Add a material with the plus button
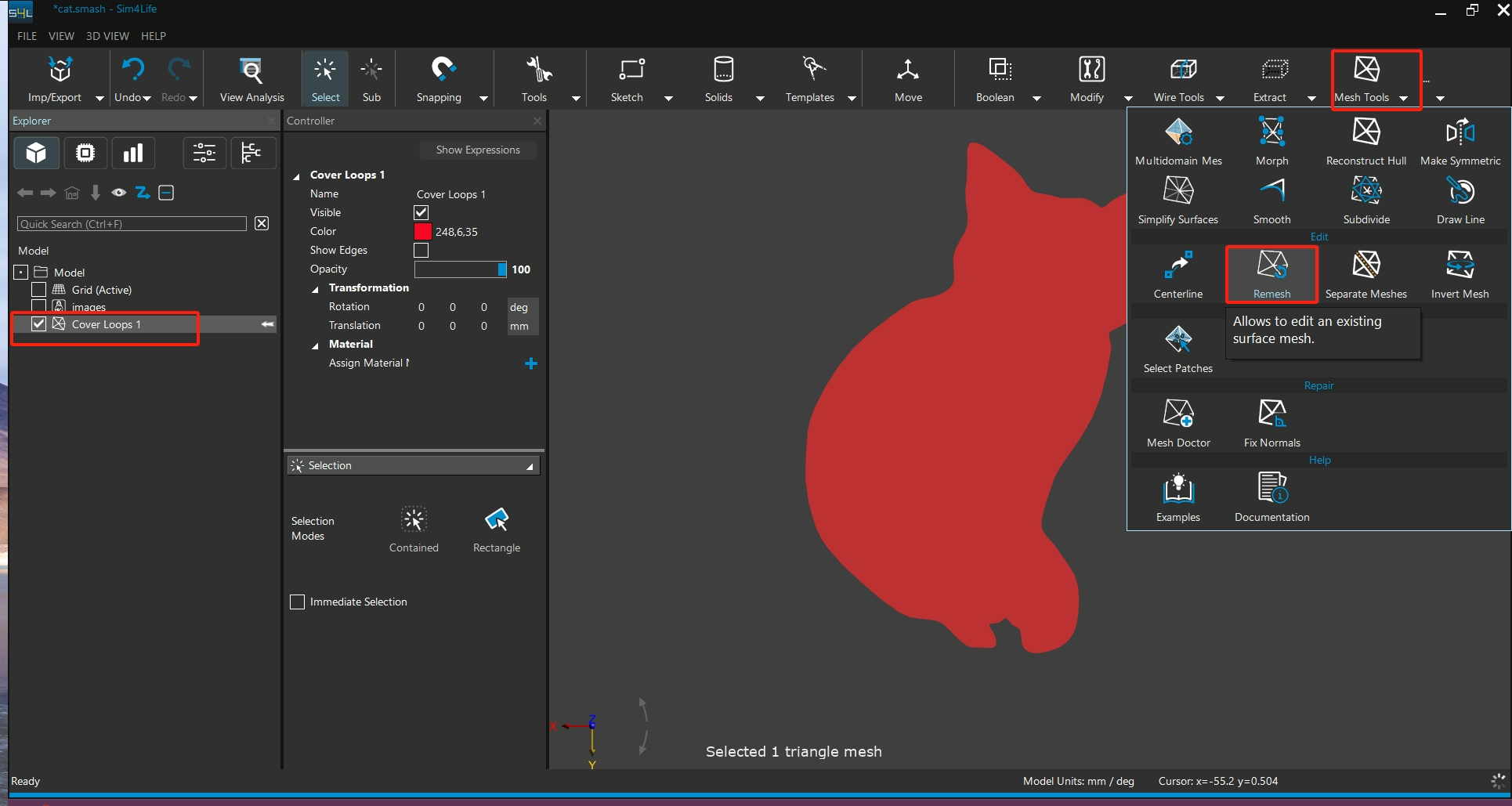This screenshot has width=1512, height=806. [531, 363]
